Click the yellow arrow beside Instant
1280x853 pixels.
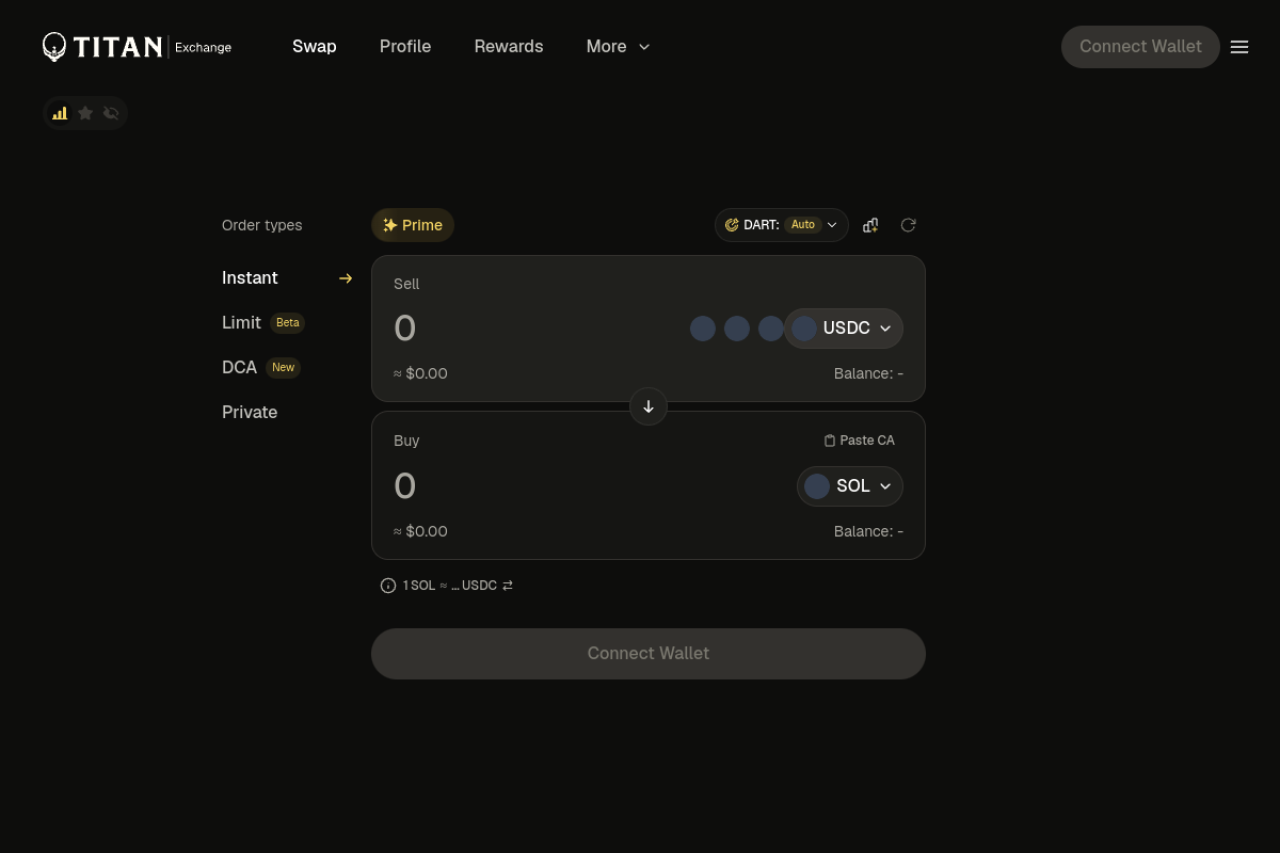click(345, 278)
